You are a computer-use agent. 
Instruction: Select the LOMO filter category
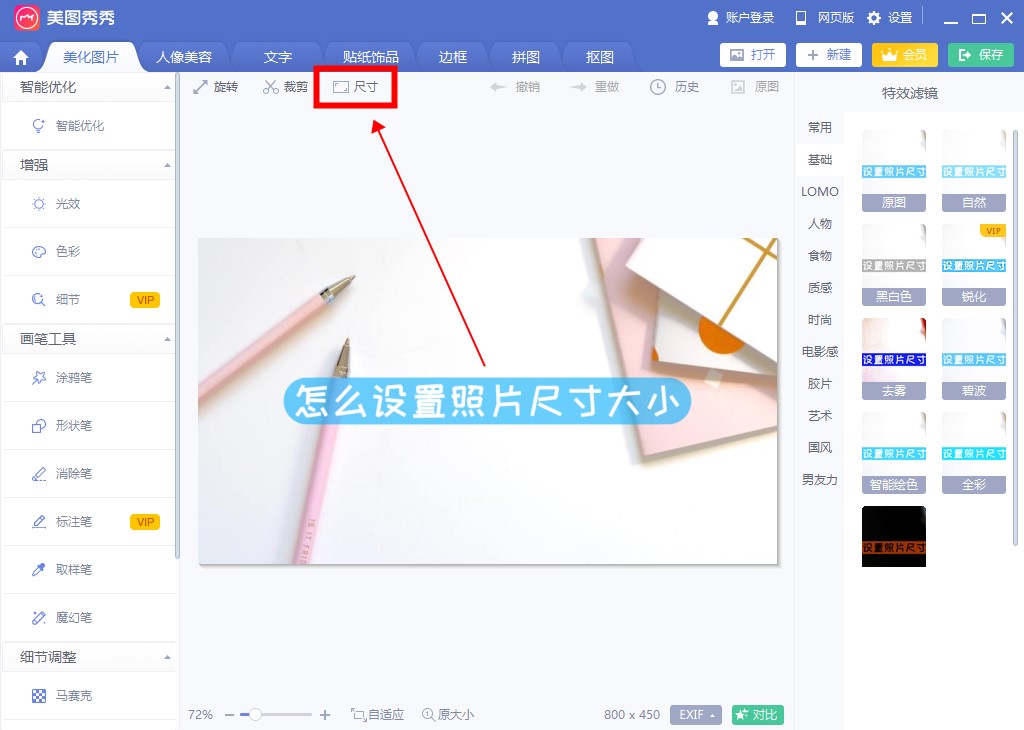(820, 192)
